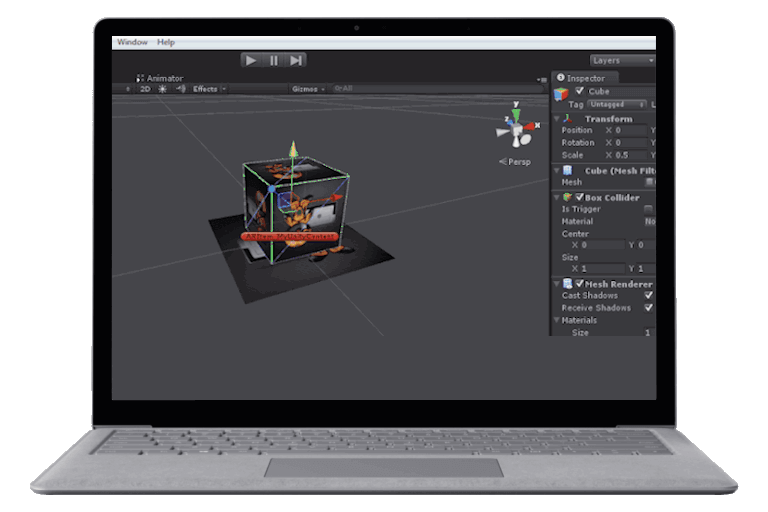This screenshot has height=512, width=768.
Task: Collapse the Cube Mesh Filter foldout
Action: pyautogui.click(x=556, y=171)
